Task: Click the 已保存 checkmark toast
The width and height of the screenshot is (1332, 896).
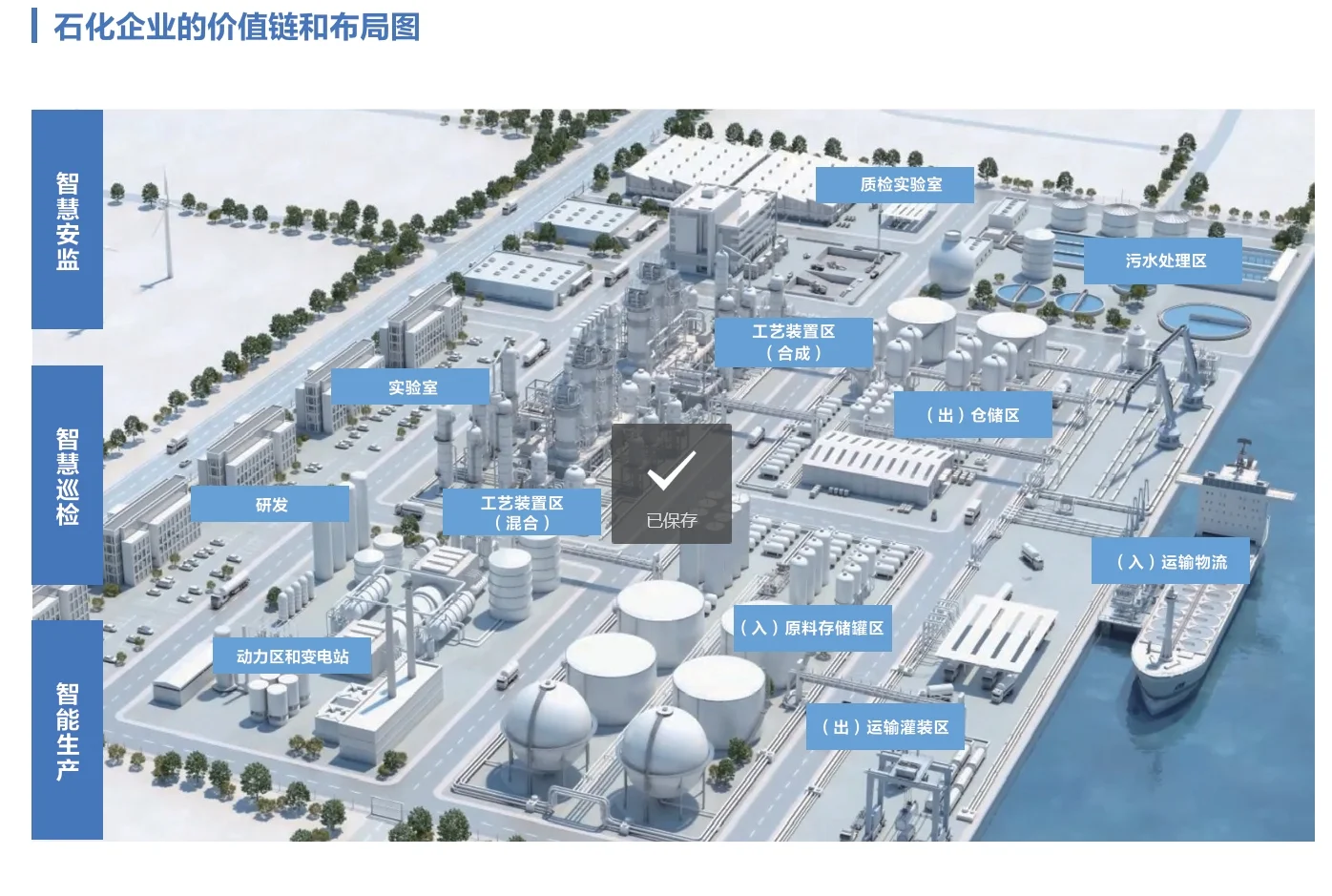Action: pyautogui.click(x=672, y=485)
